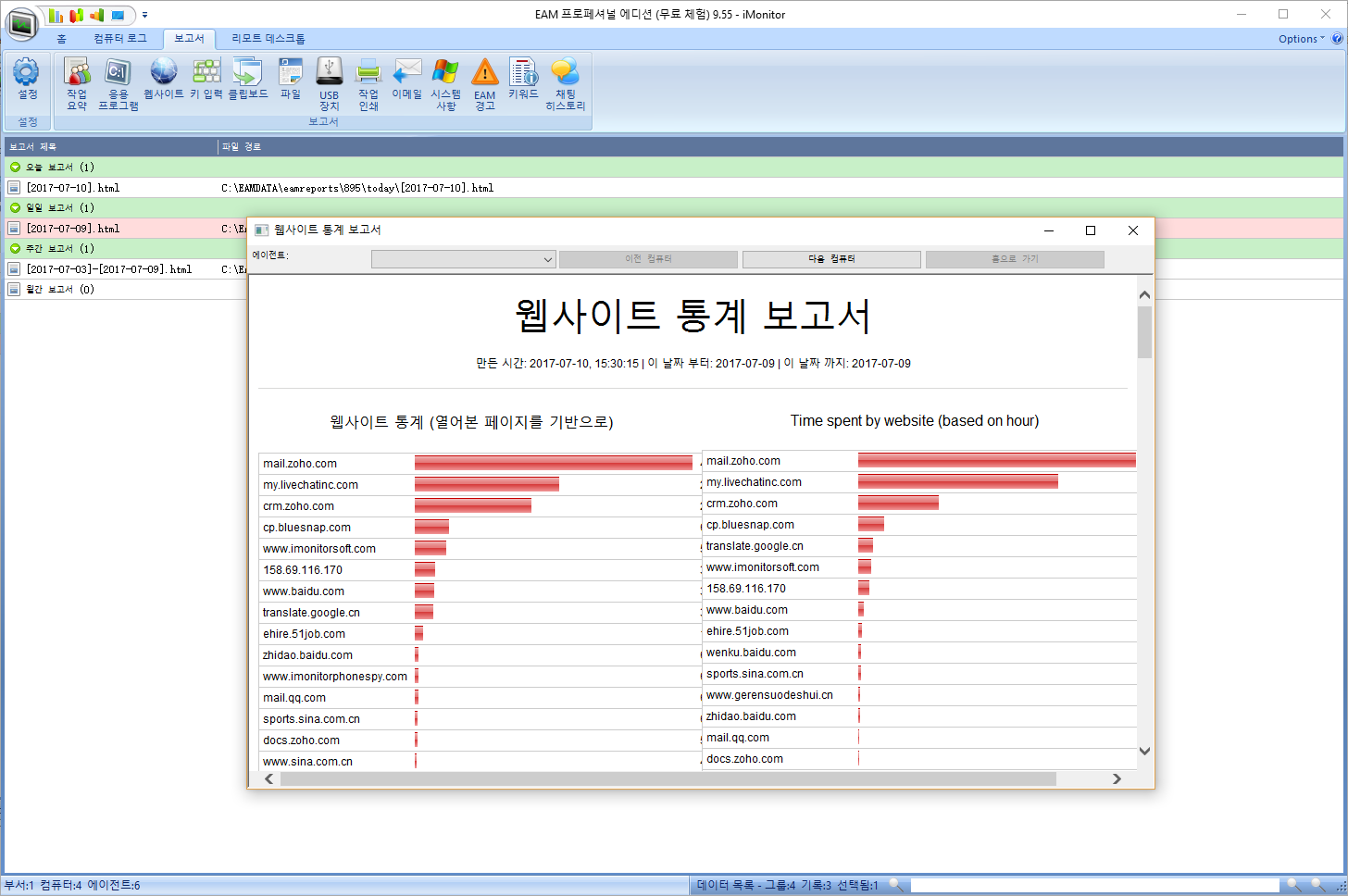Open the 클립보드 report

tap(248, 79)
